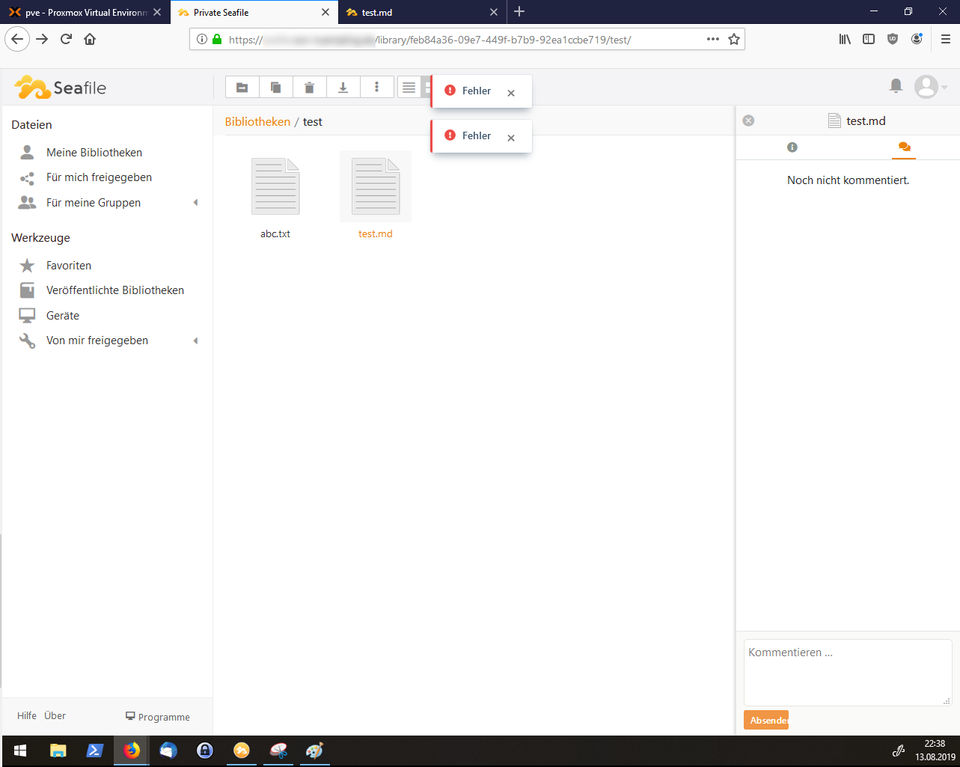Open File Explorer from the taskbar
The image size is (960, 767).
click(58, 751)
